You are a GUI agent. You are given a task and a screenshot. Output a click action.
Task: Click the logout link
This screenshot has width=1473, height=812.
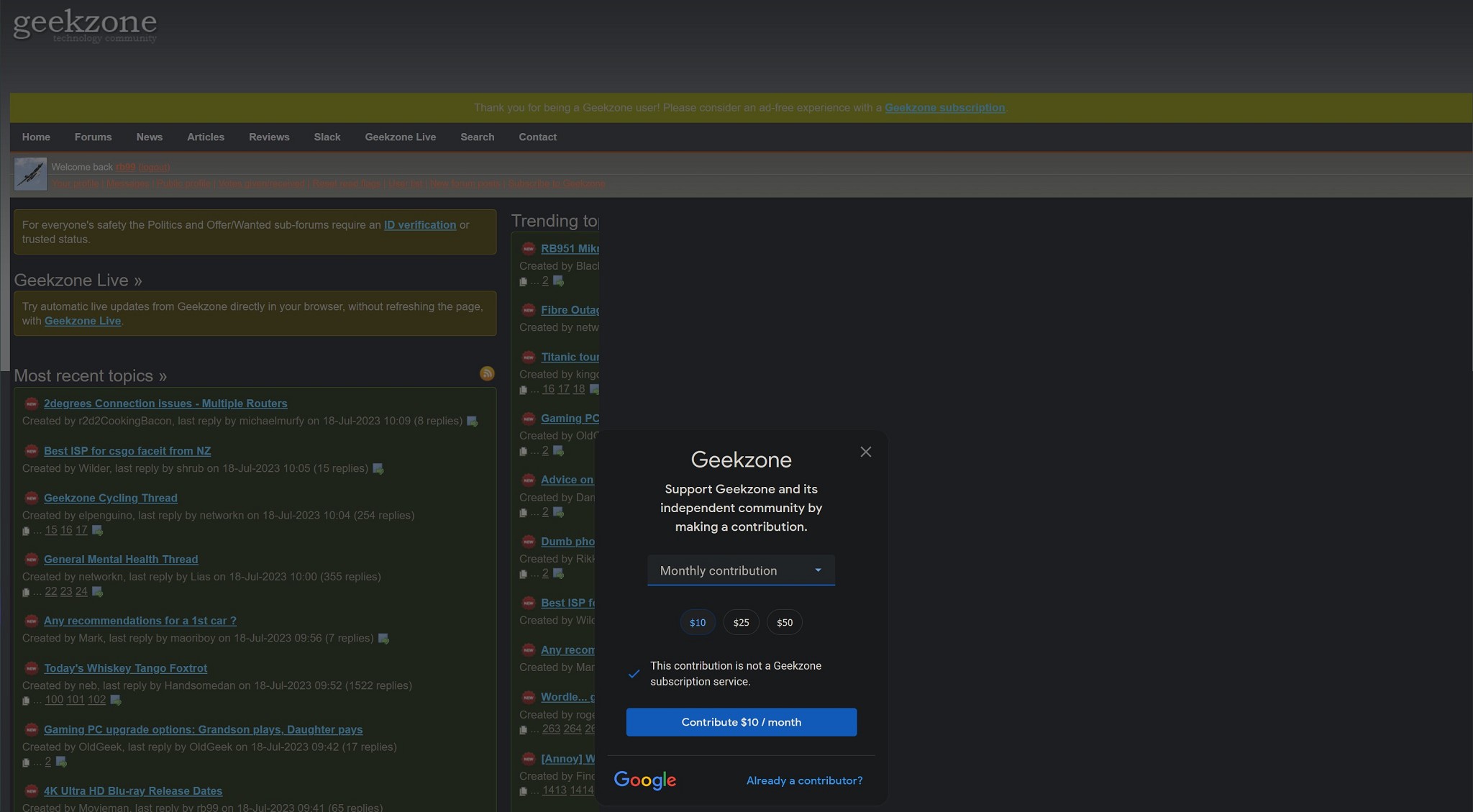coord(154,167)
